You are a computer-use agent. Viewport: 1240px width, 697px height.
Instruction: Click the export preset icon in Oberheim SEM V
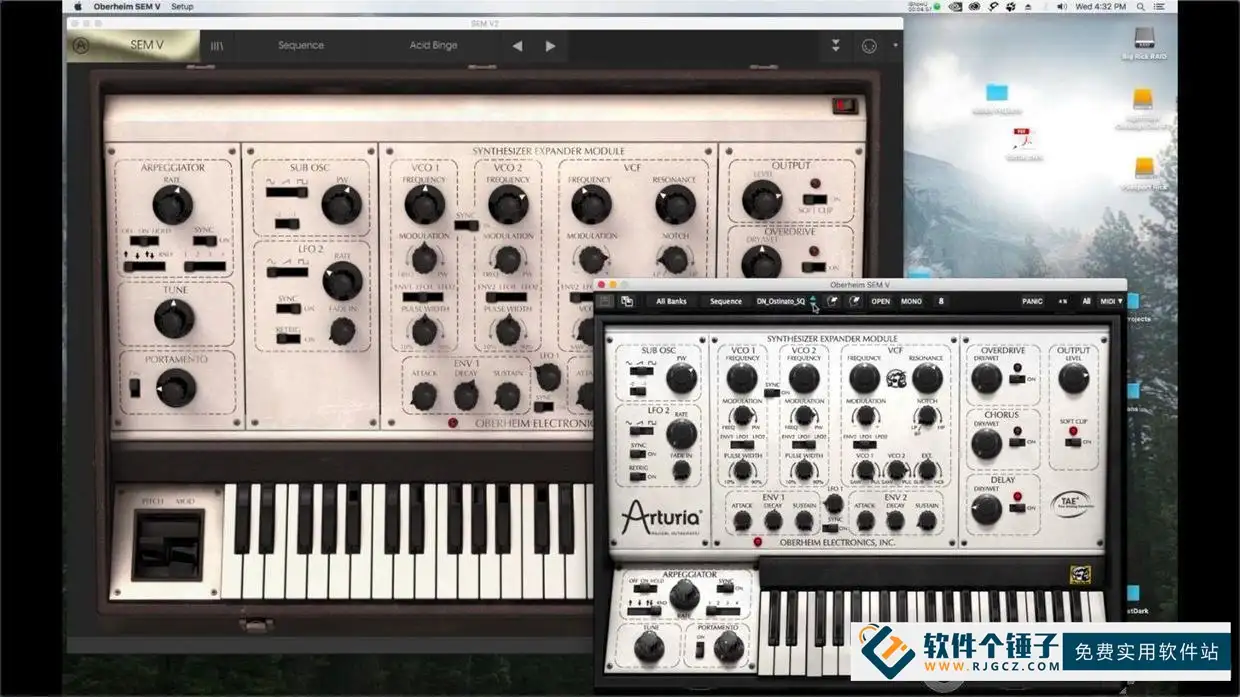point(854,301)
